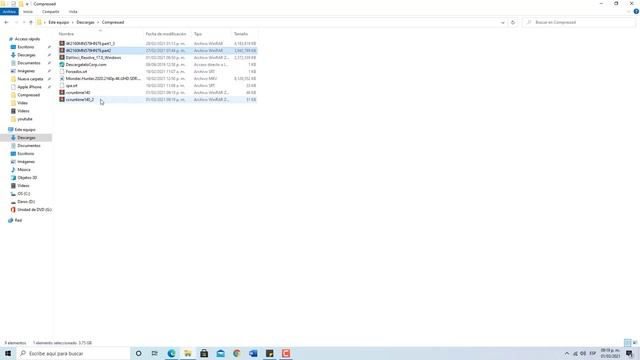Sort by Fecha de modificación column

tap(167, 34)
